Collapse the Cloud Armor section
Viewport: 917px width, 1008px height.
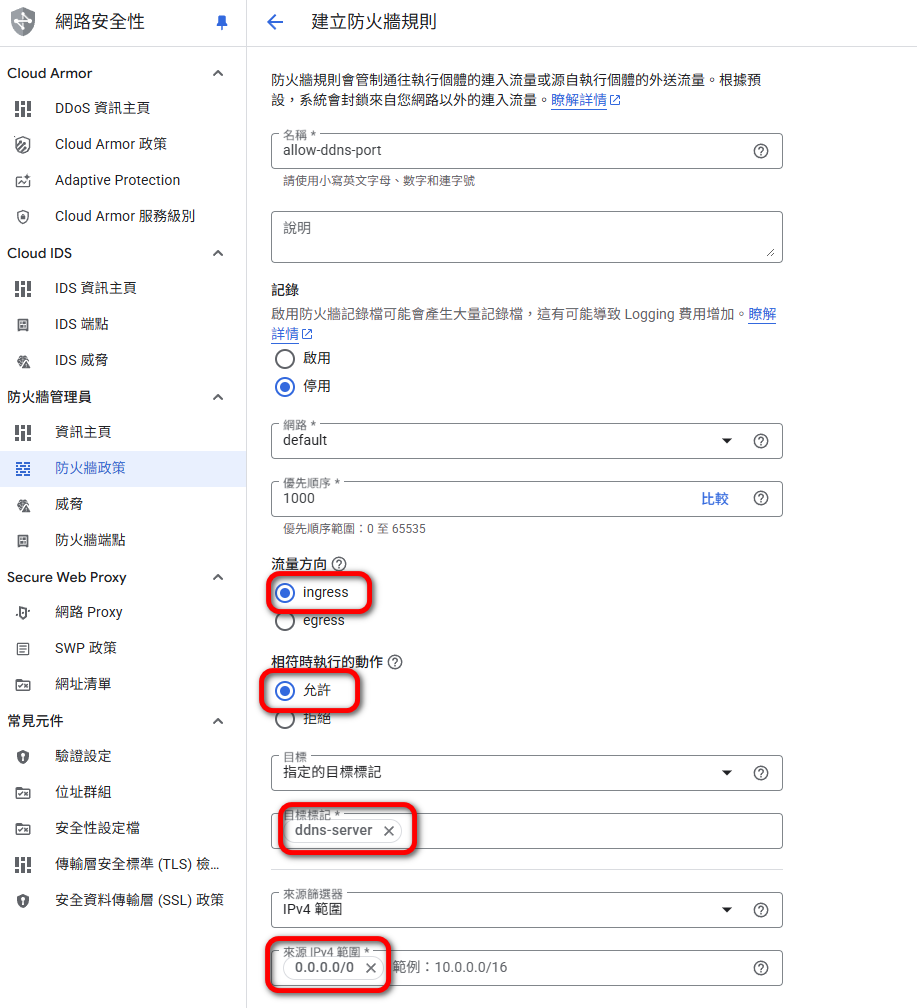(218, 73)
